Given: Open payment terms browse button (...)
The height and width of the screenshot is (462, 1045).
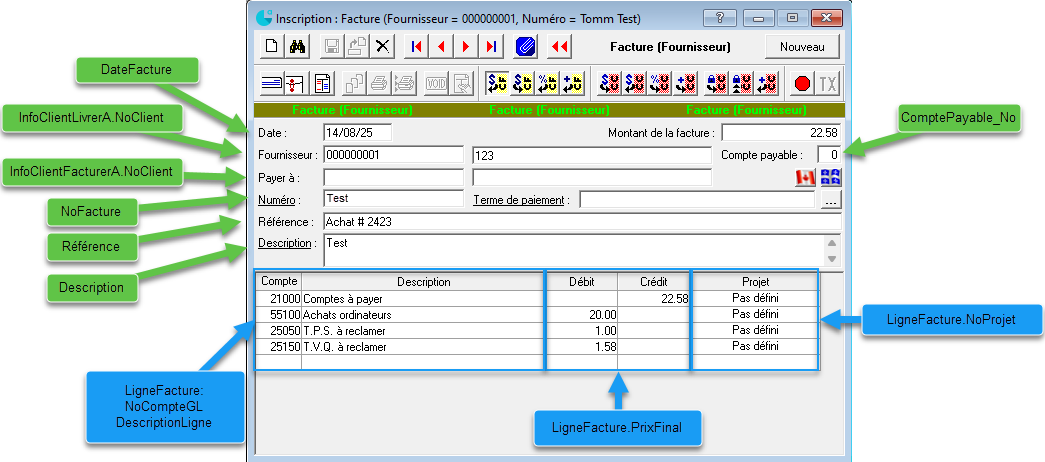Looking at the screenshot, I should pyautogui.click(x=830, y=200).
